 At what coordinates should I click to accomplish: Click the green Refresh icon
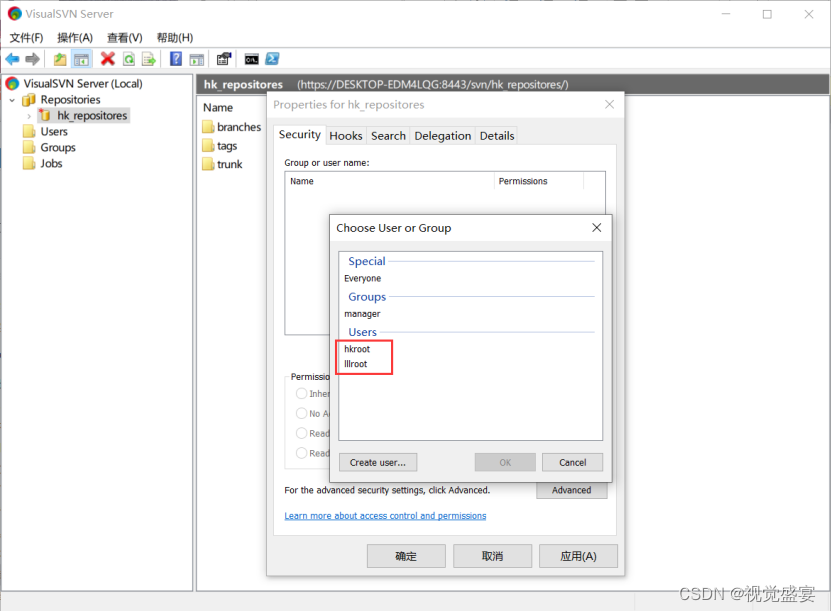[x=129, y=59]
